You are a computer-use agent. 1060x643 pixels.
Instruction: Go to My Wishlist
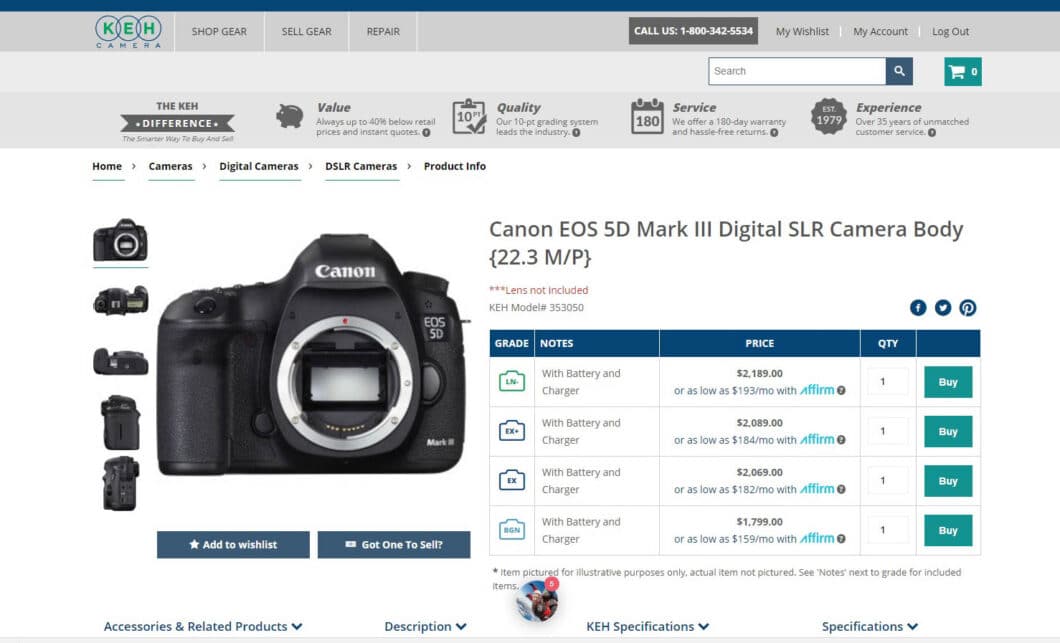tap(802, 32)
